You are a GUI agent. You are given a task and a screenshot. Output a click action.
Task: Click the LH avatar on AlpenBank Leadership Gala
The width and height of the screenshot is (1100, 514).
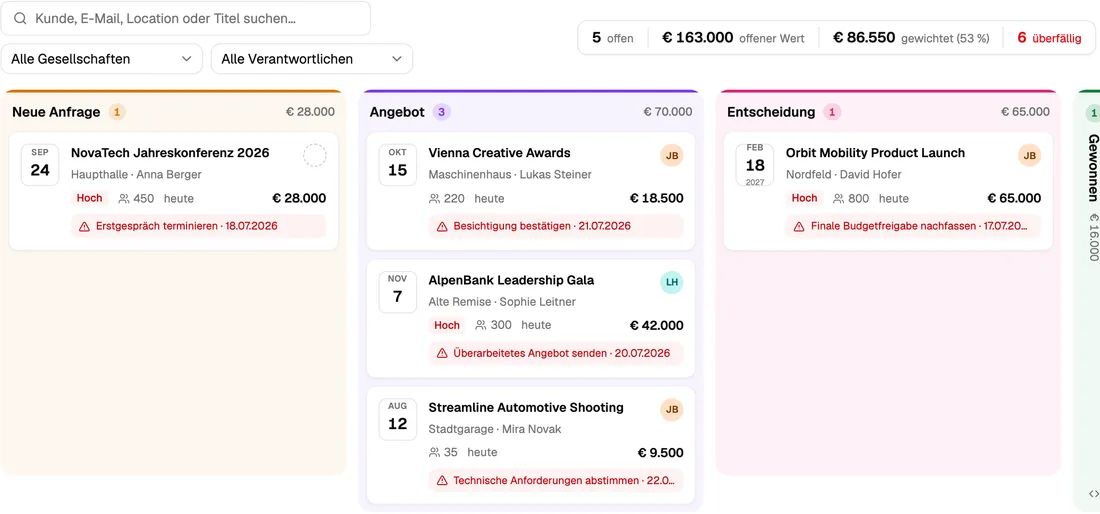[672, 283]
